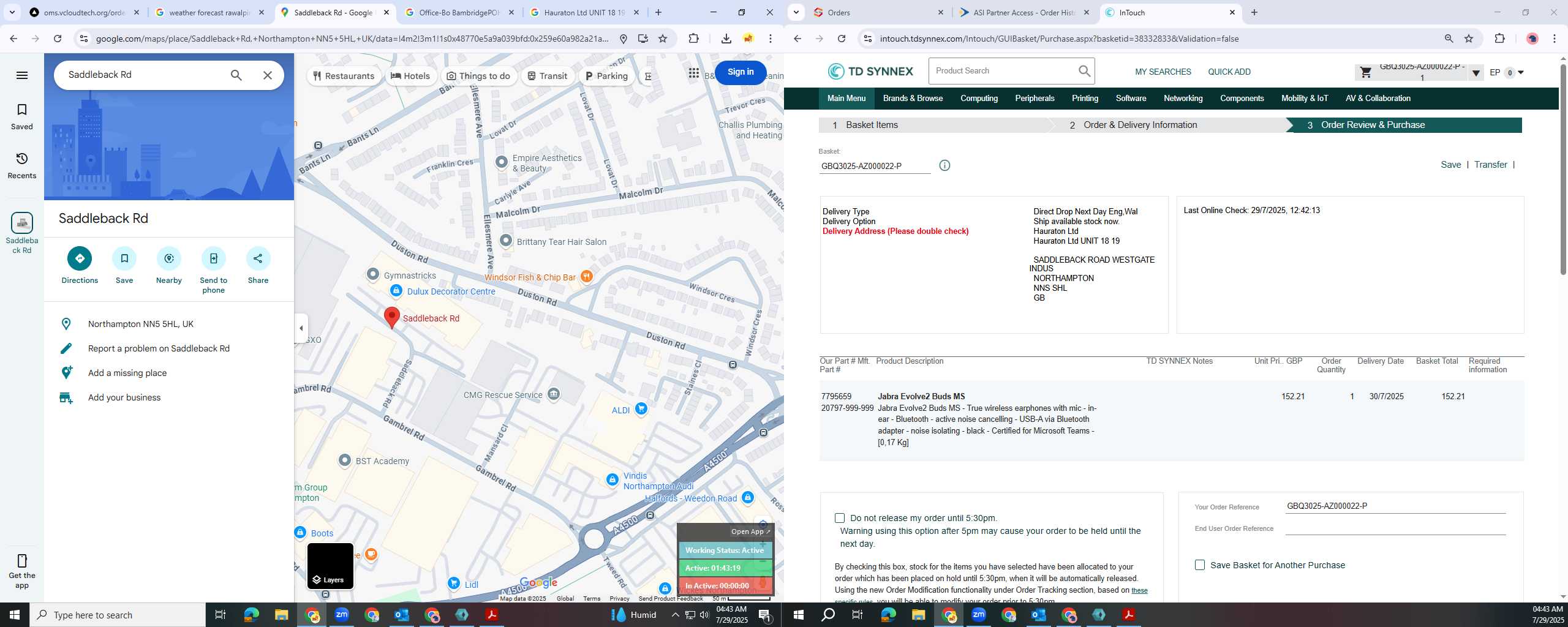
Task: Send Saddleback Rd to phone
Action: 214,270
